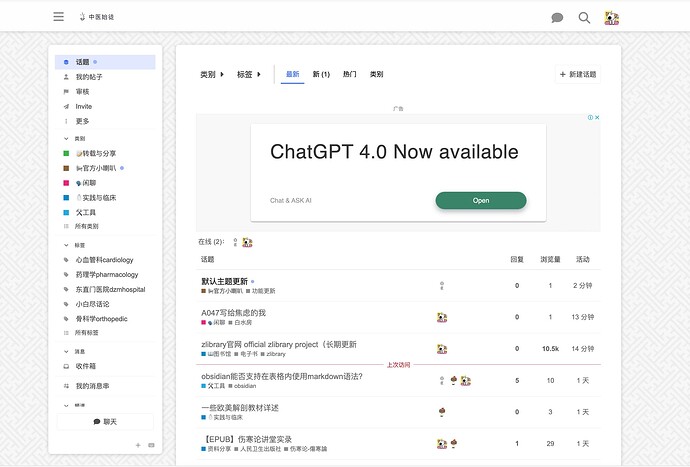Click the plus icon at sidebar bottom

(138, 445)
